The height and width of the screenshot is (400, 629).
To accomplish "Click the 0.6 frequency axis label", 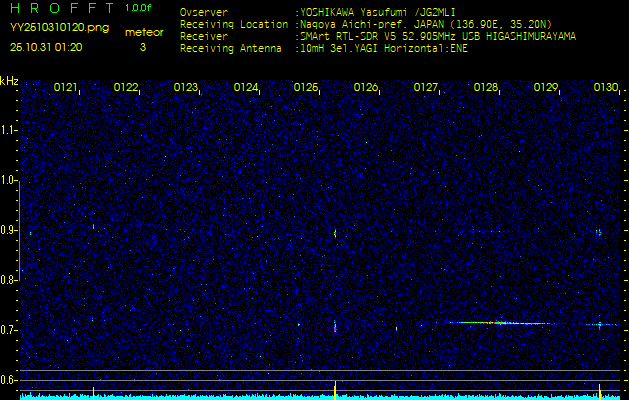I will pos(9,379).
